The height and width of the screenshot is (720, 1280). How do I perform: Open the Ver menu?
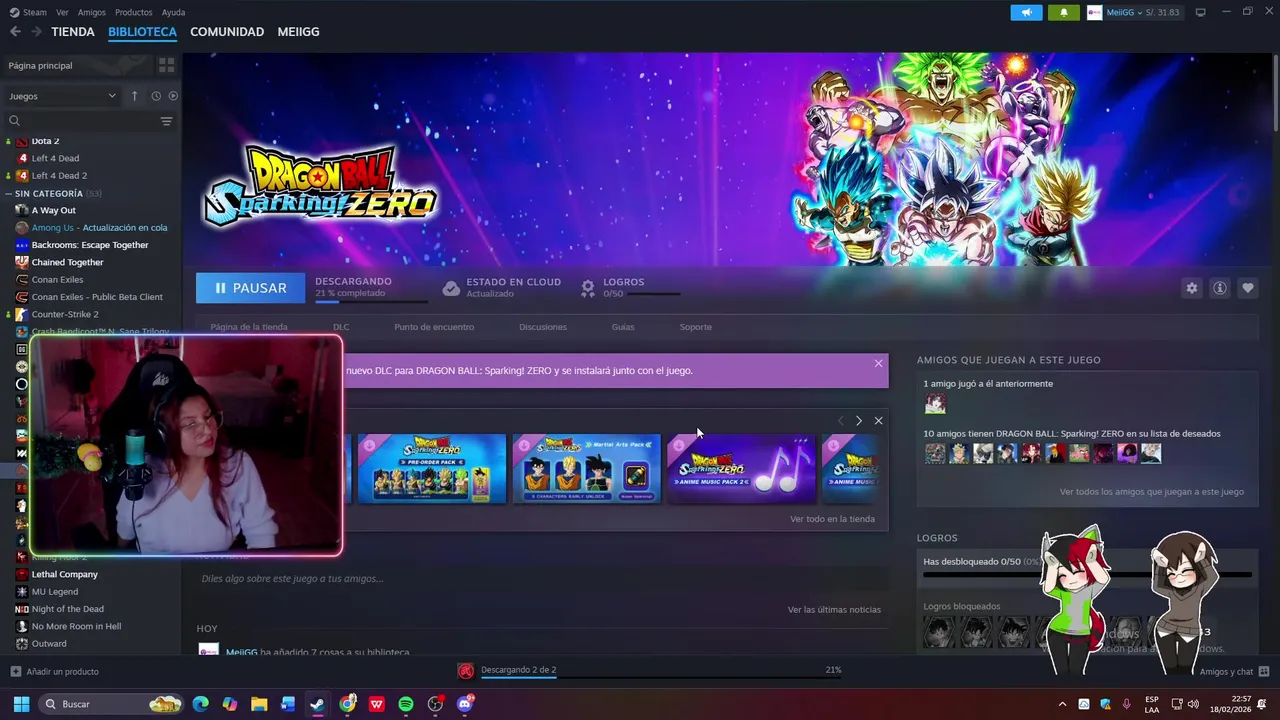click(62, 12)
